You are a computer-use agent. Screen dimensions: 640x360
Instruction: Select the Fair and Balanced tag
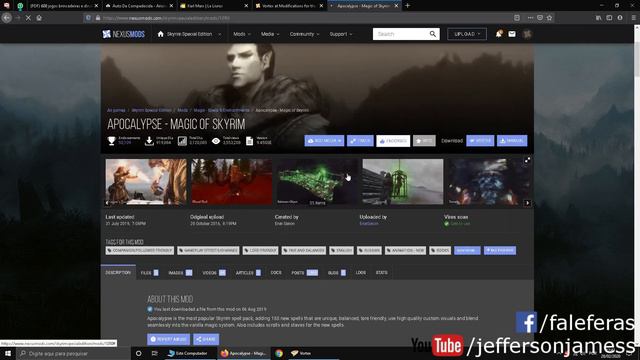click(x=304, y=251)
